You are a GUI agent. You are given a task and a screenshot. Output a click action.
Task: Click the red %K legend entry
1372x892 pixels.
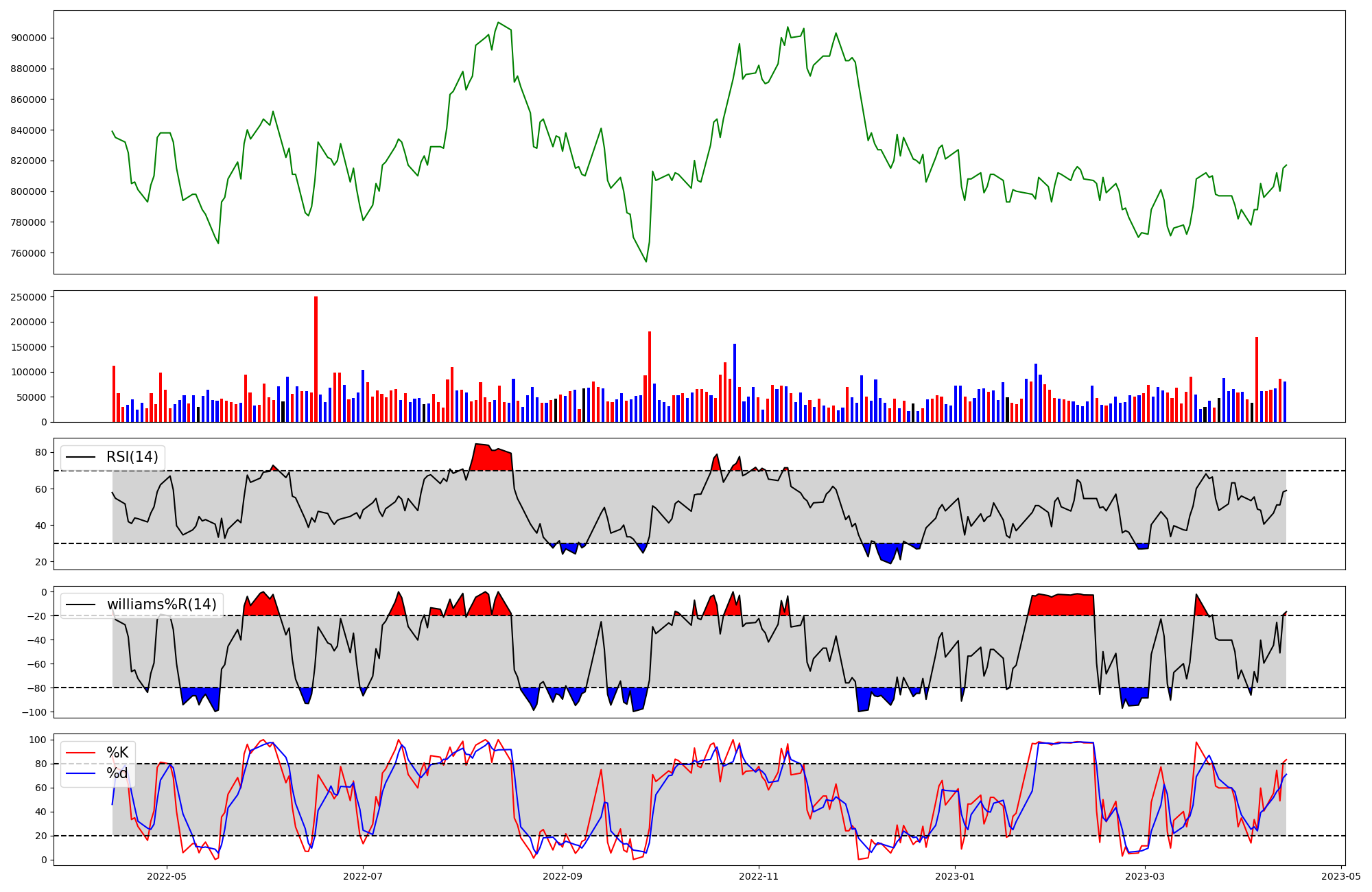click(117, 753)
